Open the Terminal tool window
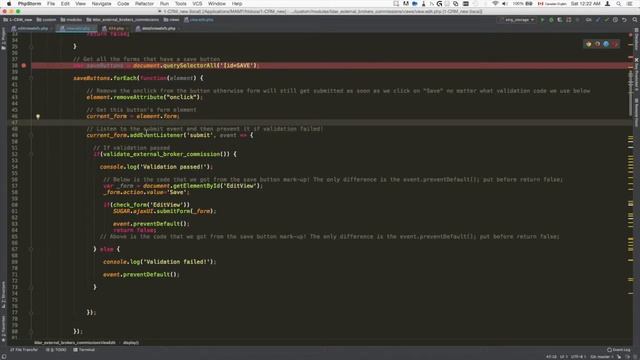 (84, 350)
